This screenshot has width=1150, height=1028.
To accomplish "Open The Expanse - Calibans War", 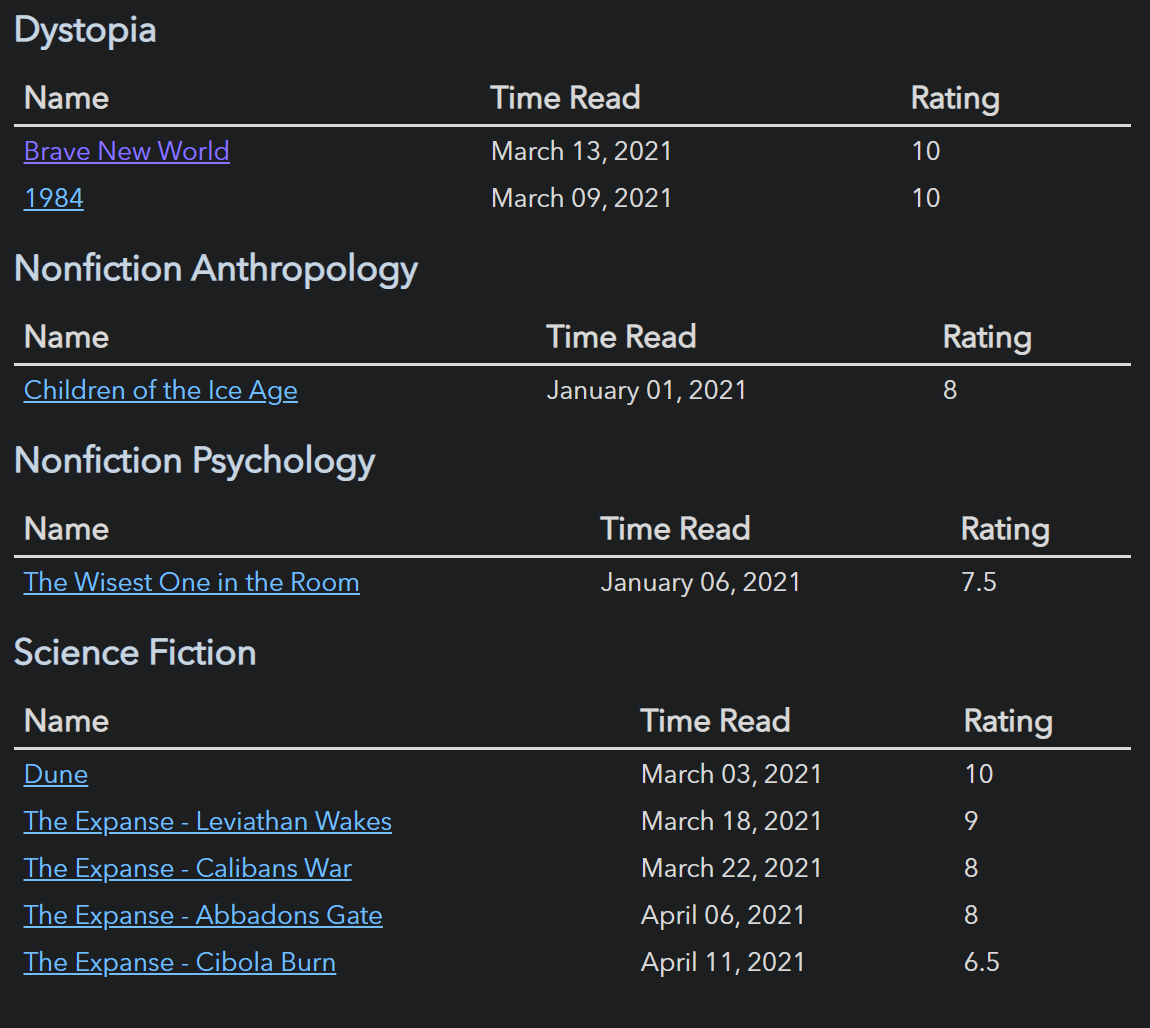I will [187, 868].
